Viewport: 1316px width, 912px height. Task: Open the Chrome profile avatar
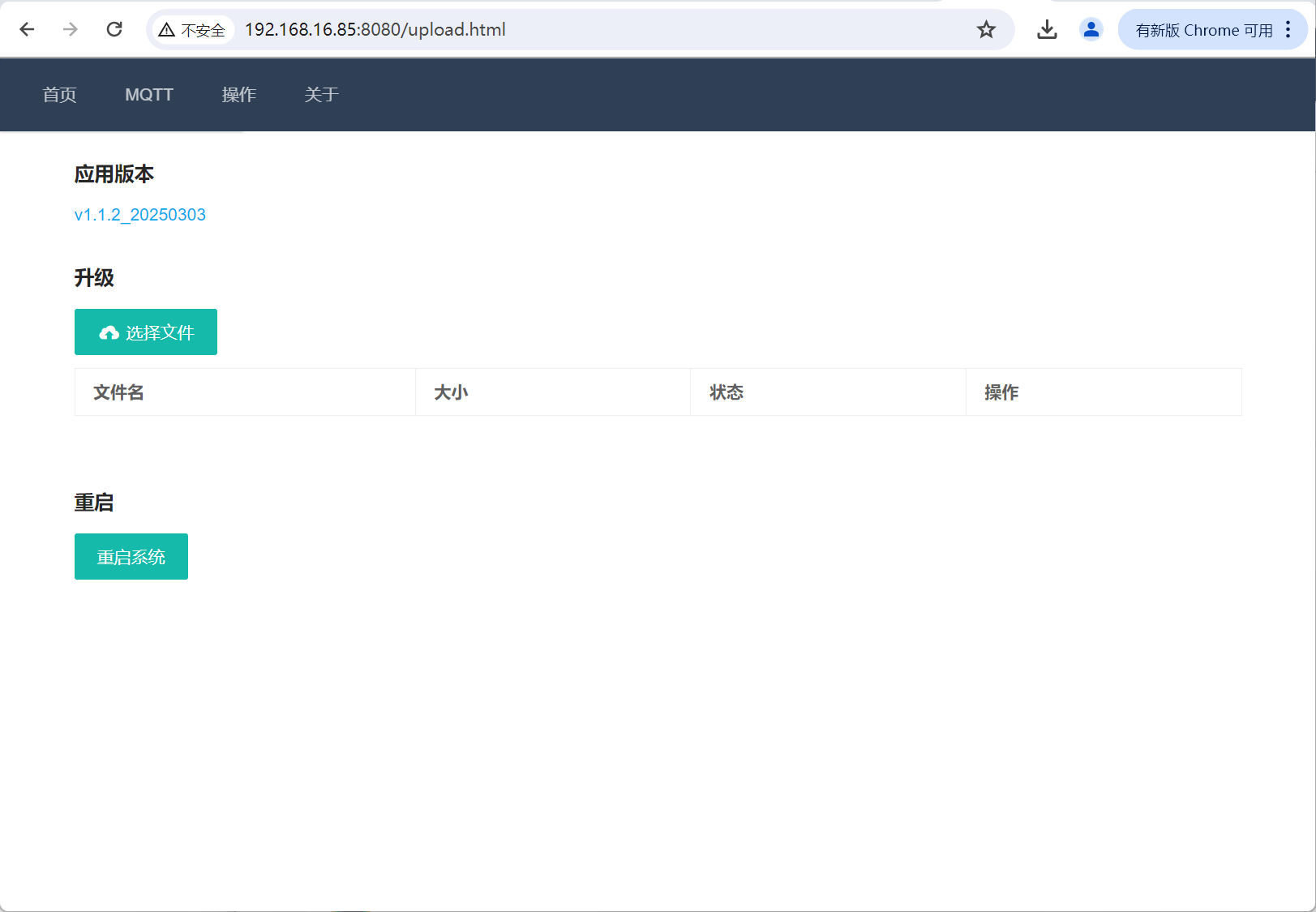(1091, 30)
